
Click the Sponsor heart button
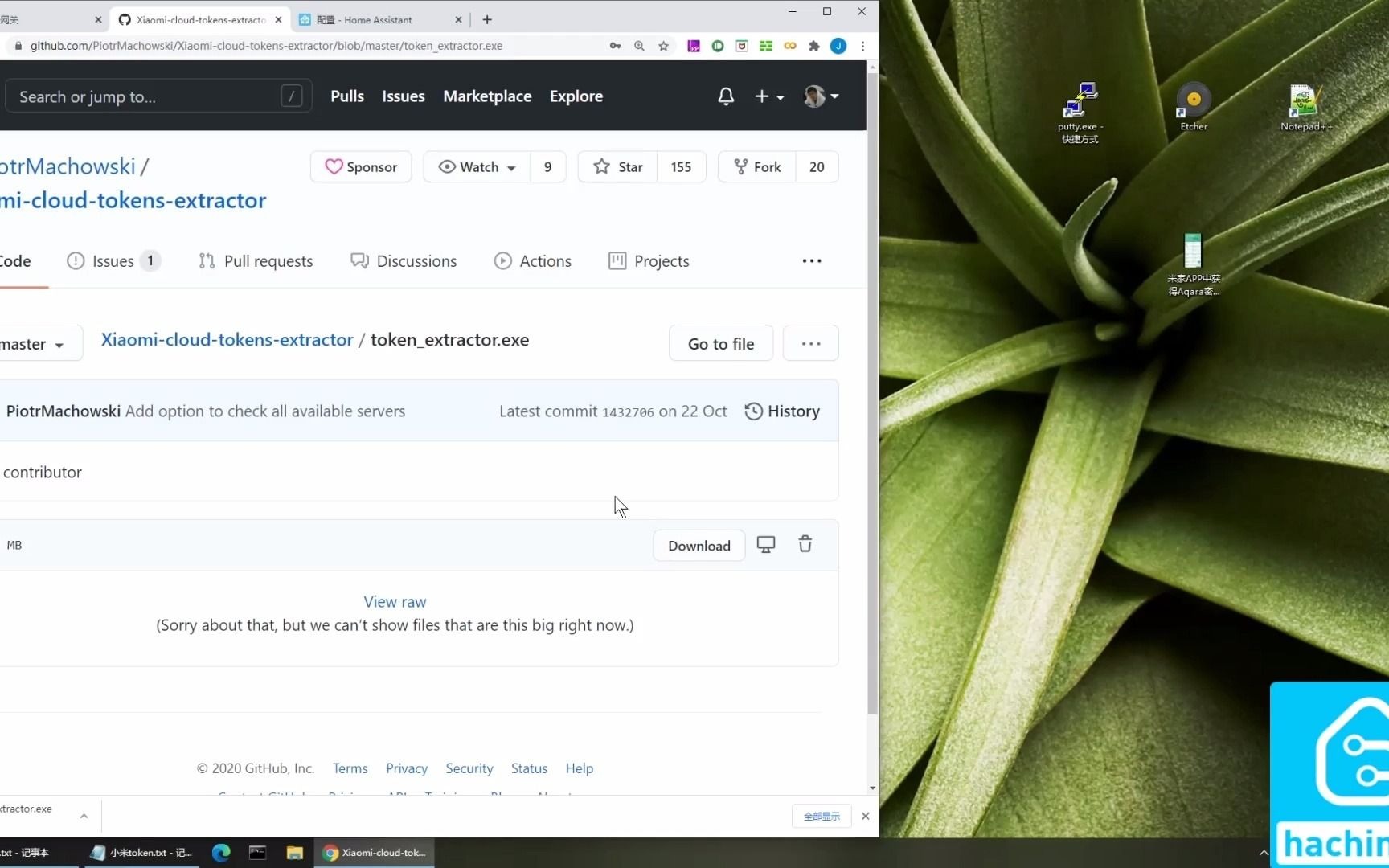point(361,166)
